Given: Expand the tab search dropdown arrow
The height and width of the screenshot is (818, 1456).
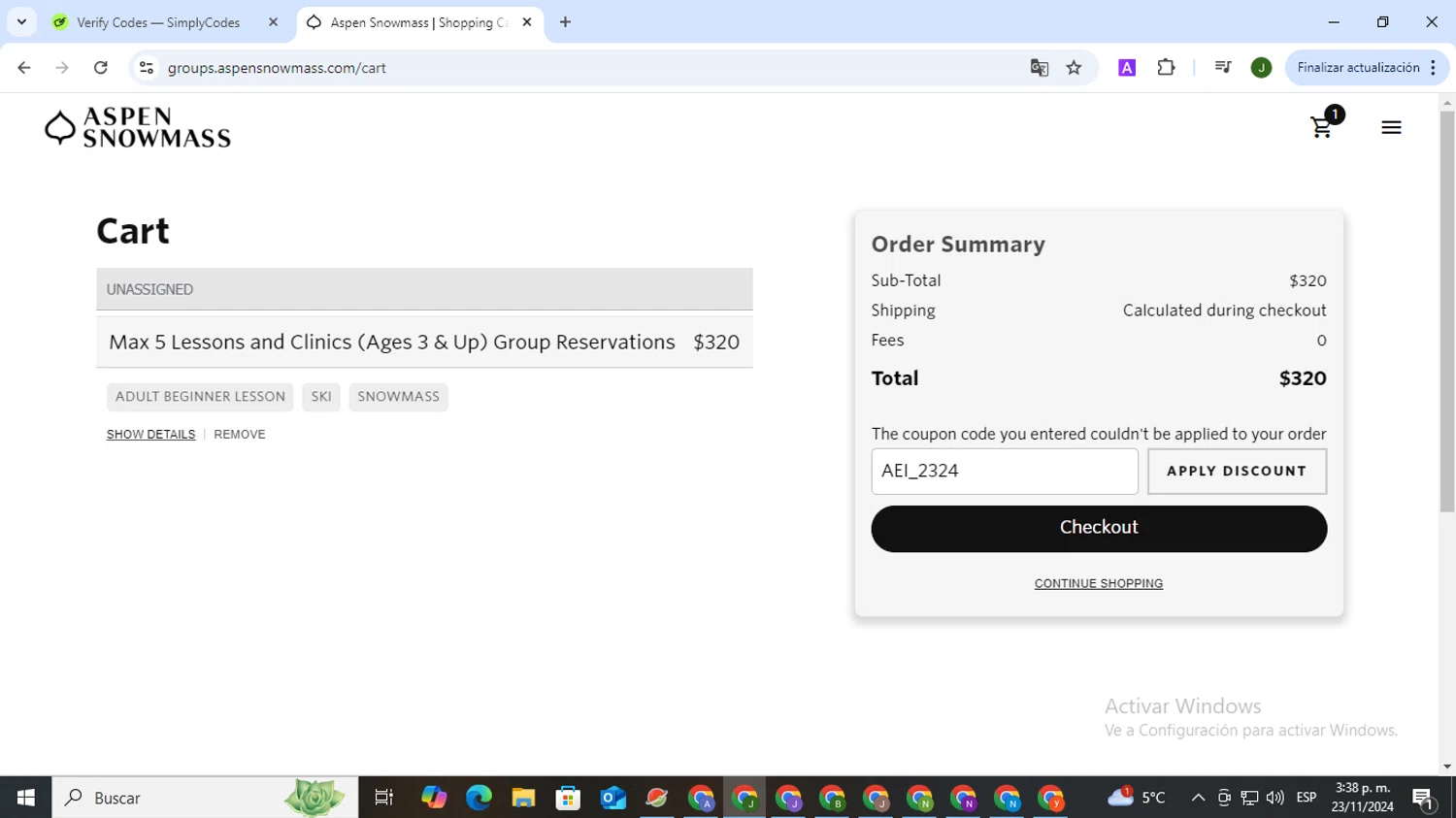Looking at the screenshot, I should click(x=21, y=22).
